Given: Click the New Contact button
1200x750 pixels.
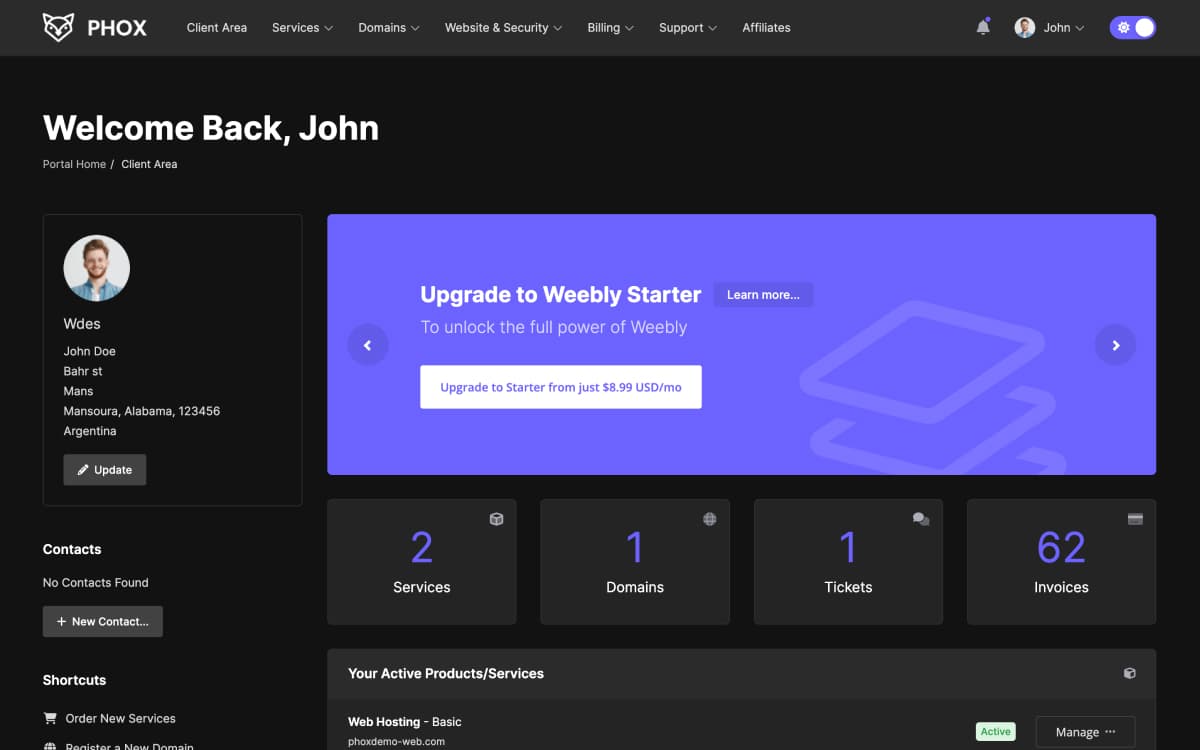Looking at the screenshot, I should coord(103,621).
